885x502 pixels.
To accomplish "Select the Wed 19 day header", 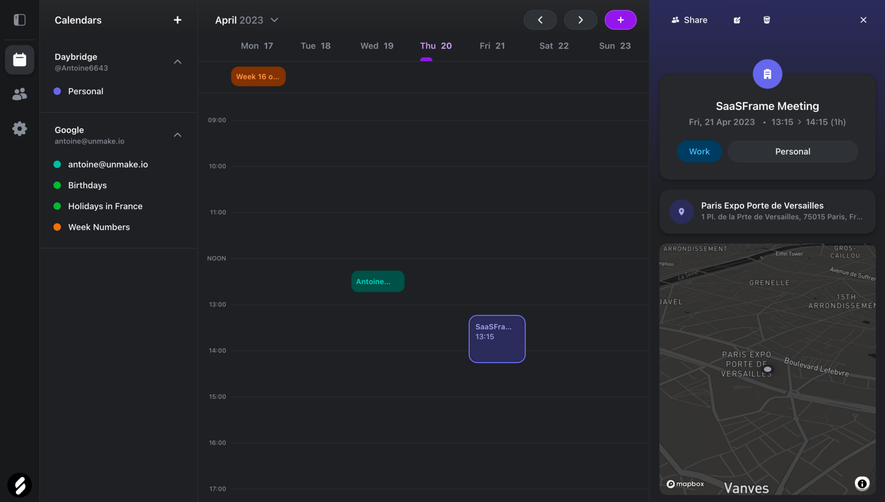I will pyautogui.click(x=376, y=46).
